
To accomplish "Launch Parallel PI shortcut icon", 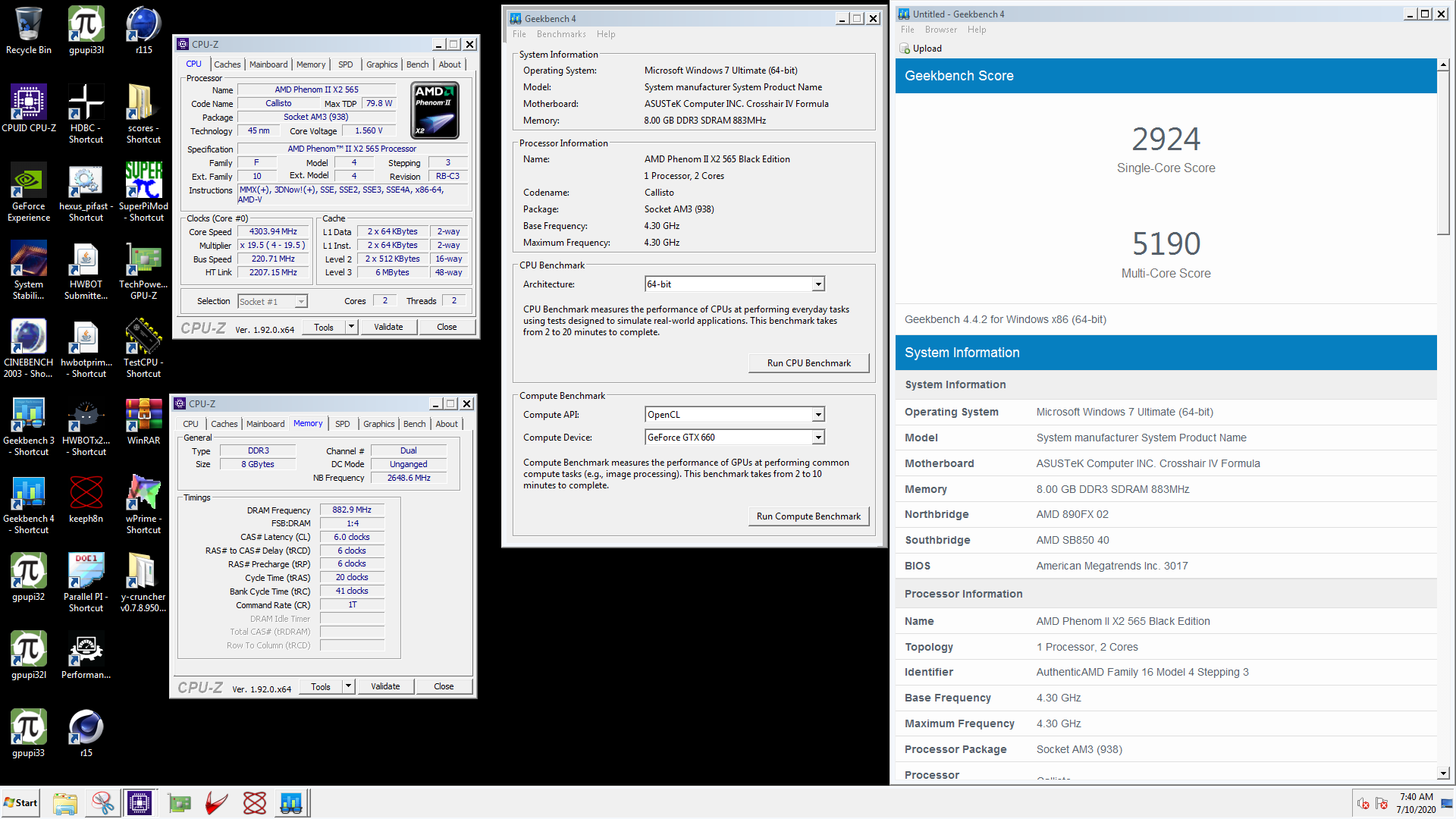I will pyautogui.click(x=86, y=582).
